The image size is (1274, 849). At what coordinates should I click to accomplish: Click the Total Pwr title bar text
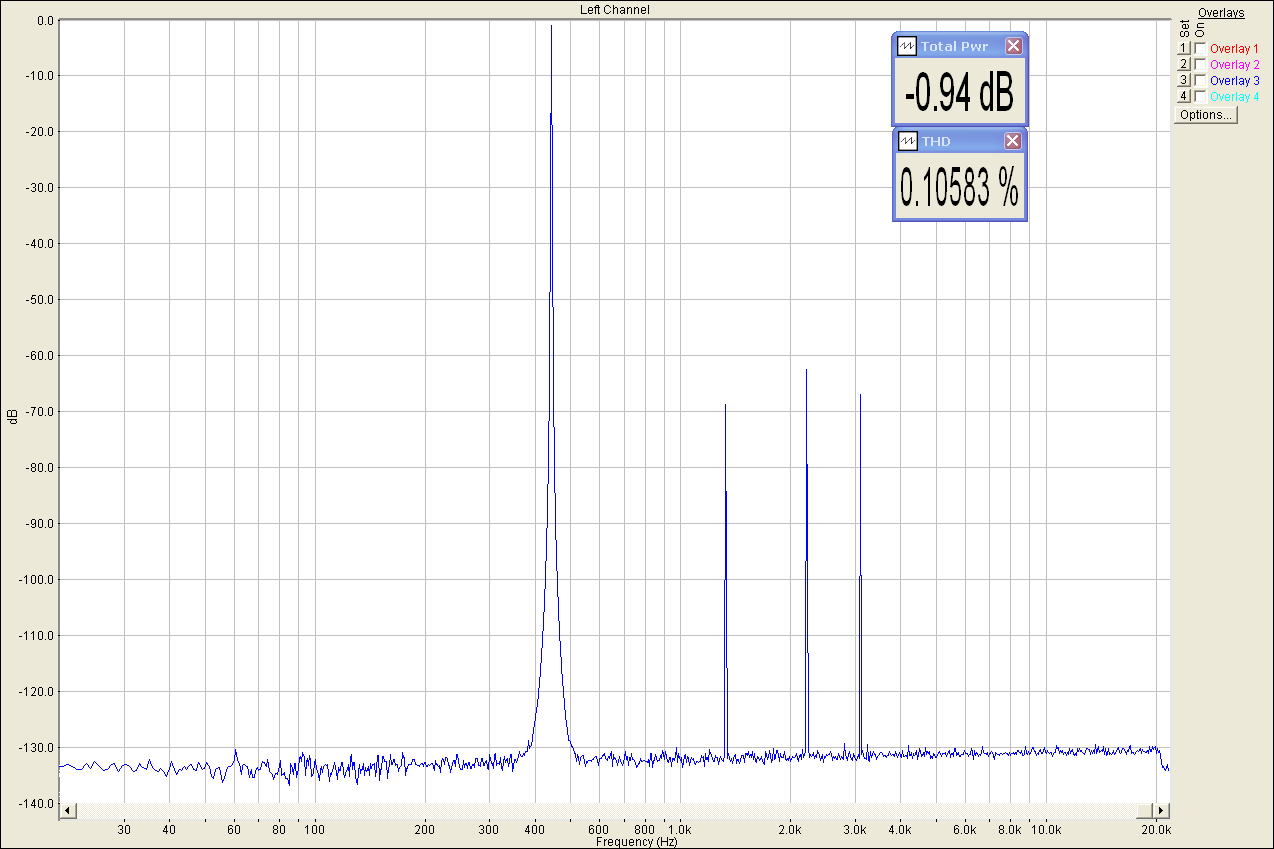(955, 46)
